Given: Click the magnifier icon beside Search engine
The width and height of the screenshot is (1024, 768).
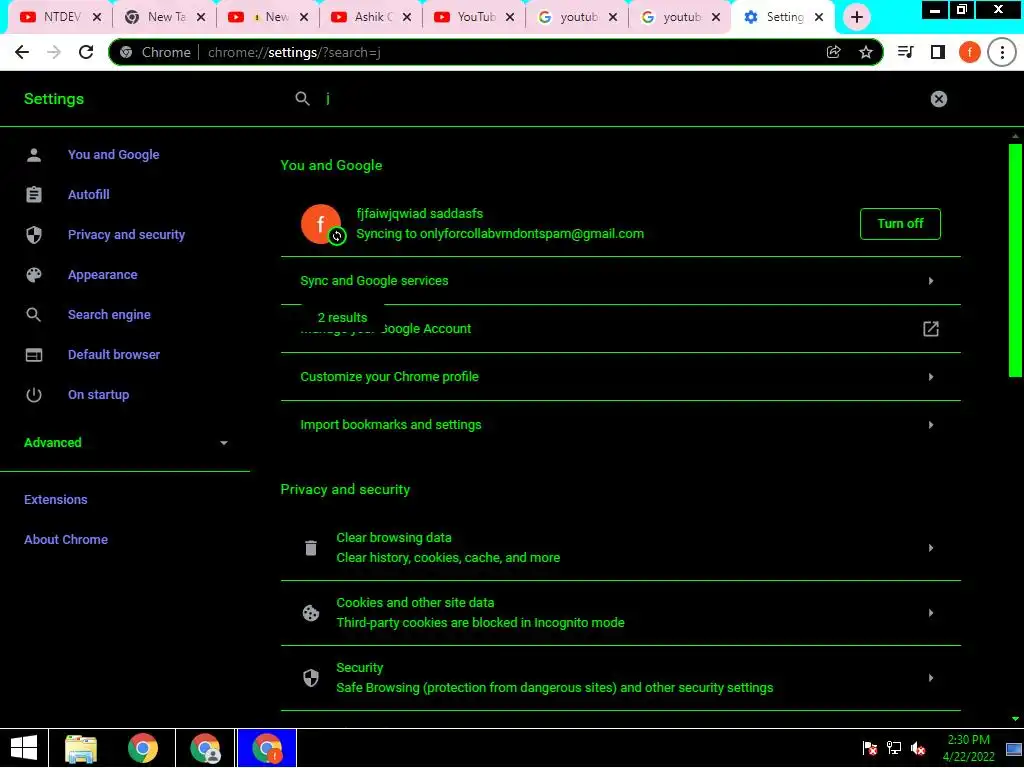Looking at the screenshot, I should (x=33, y=315).
